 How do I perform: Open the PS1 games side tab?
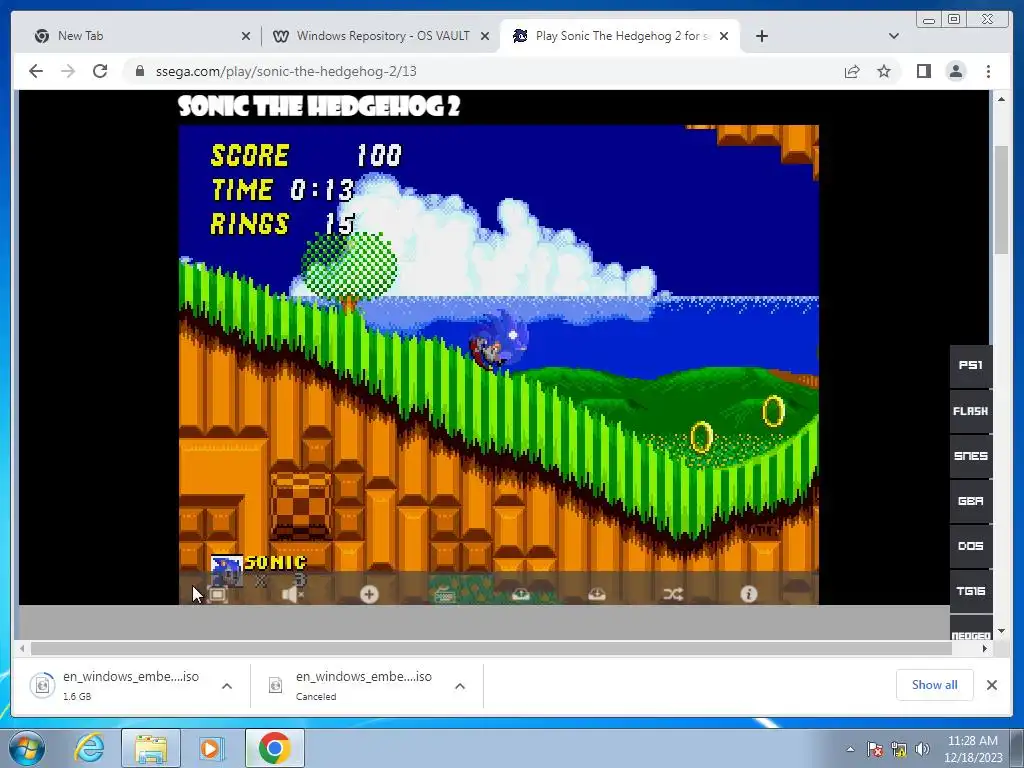970,366
